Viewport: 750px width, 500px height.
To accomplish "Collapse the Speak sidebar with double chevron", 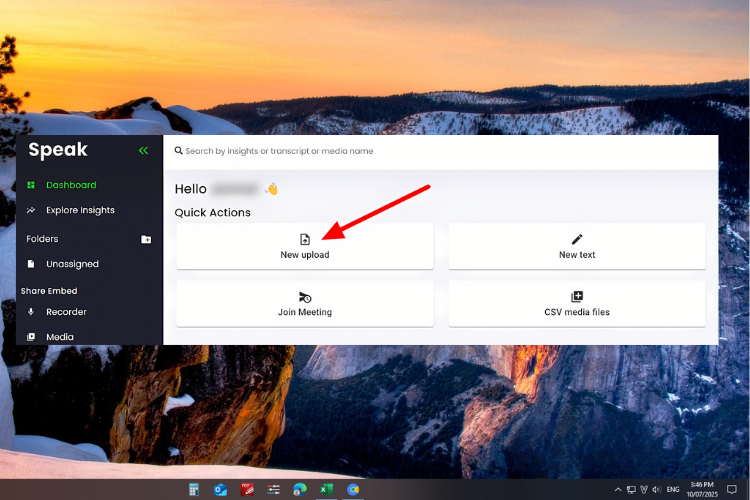I will (143, 151).
